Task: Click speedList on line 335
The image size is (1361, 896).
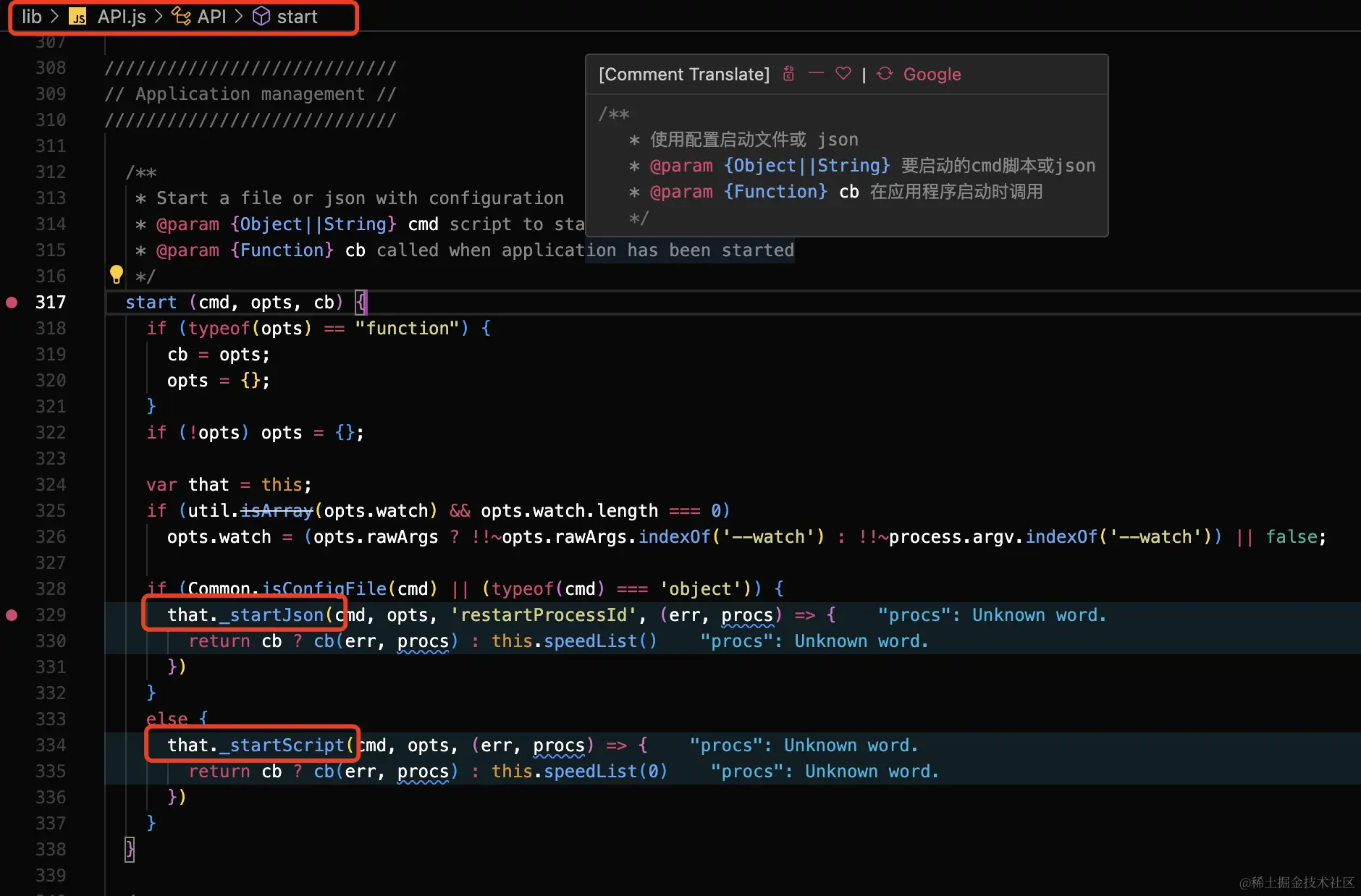Action: (591, 772)
